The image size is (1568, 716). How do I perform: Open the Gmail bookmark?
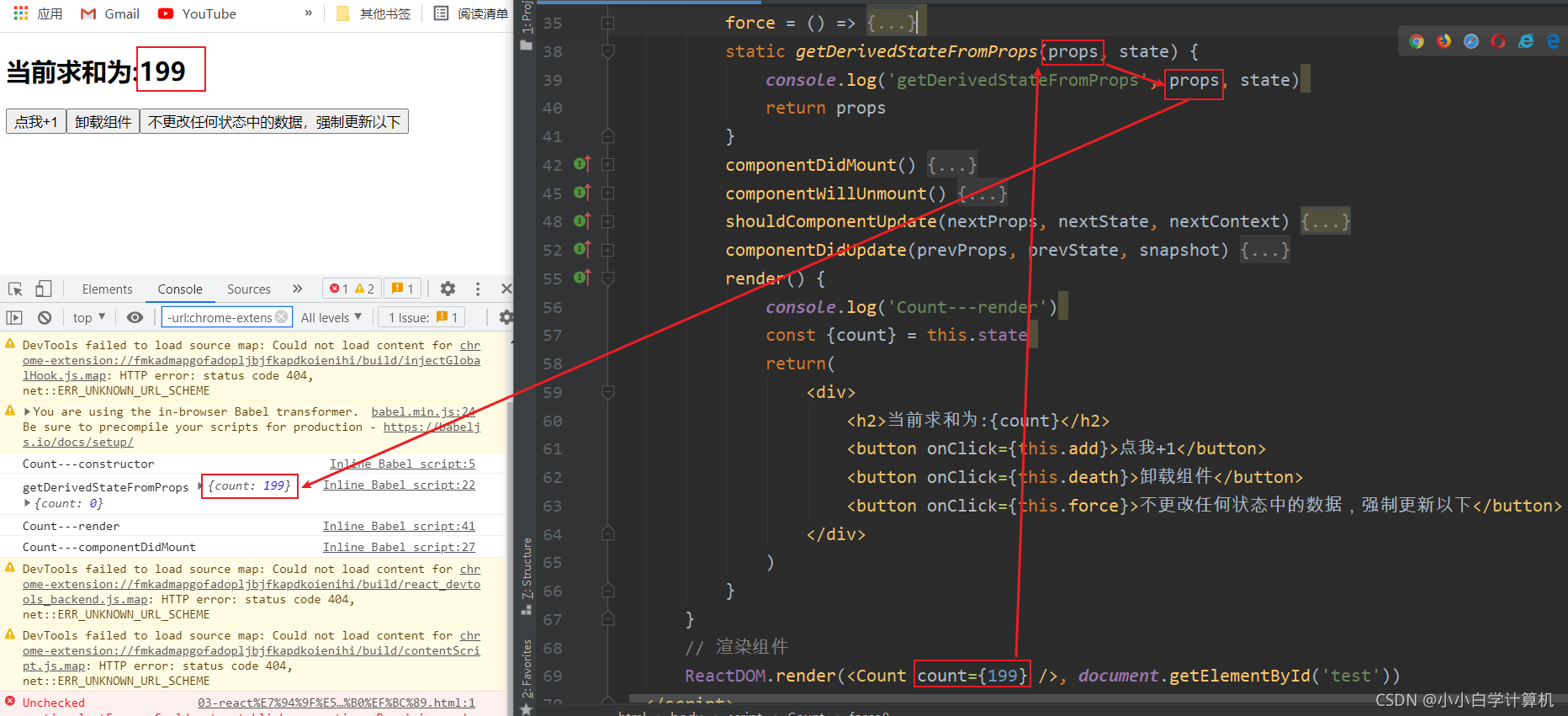tap(110, 13)
